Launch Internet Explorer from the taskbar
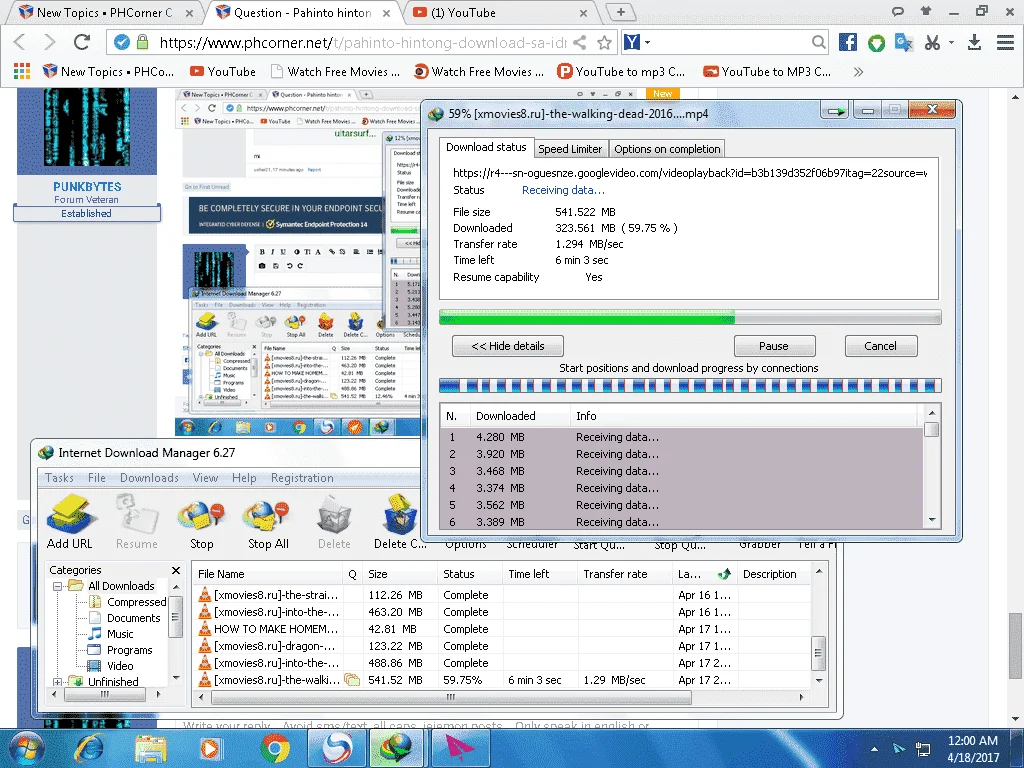1024x768 pixels. [88, 748]
